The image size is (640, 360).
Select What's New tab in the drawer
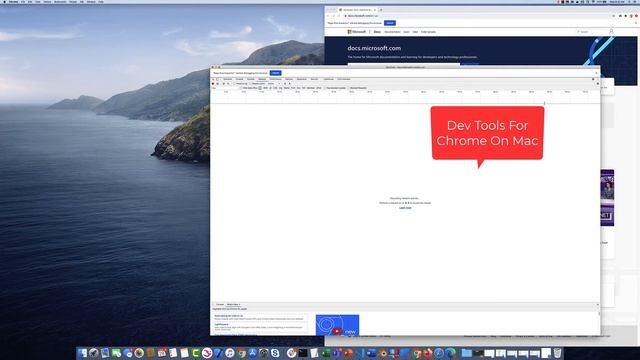233,304
